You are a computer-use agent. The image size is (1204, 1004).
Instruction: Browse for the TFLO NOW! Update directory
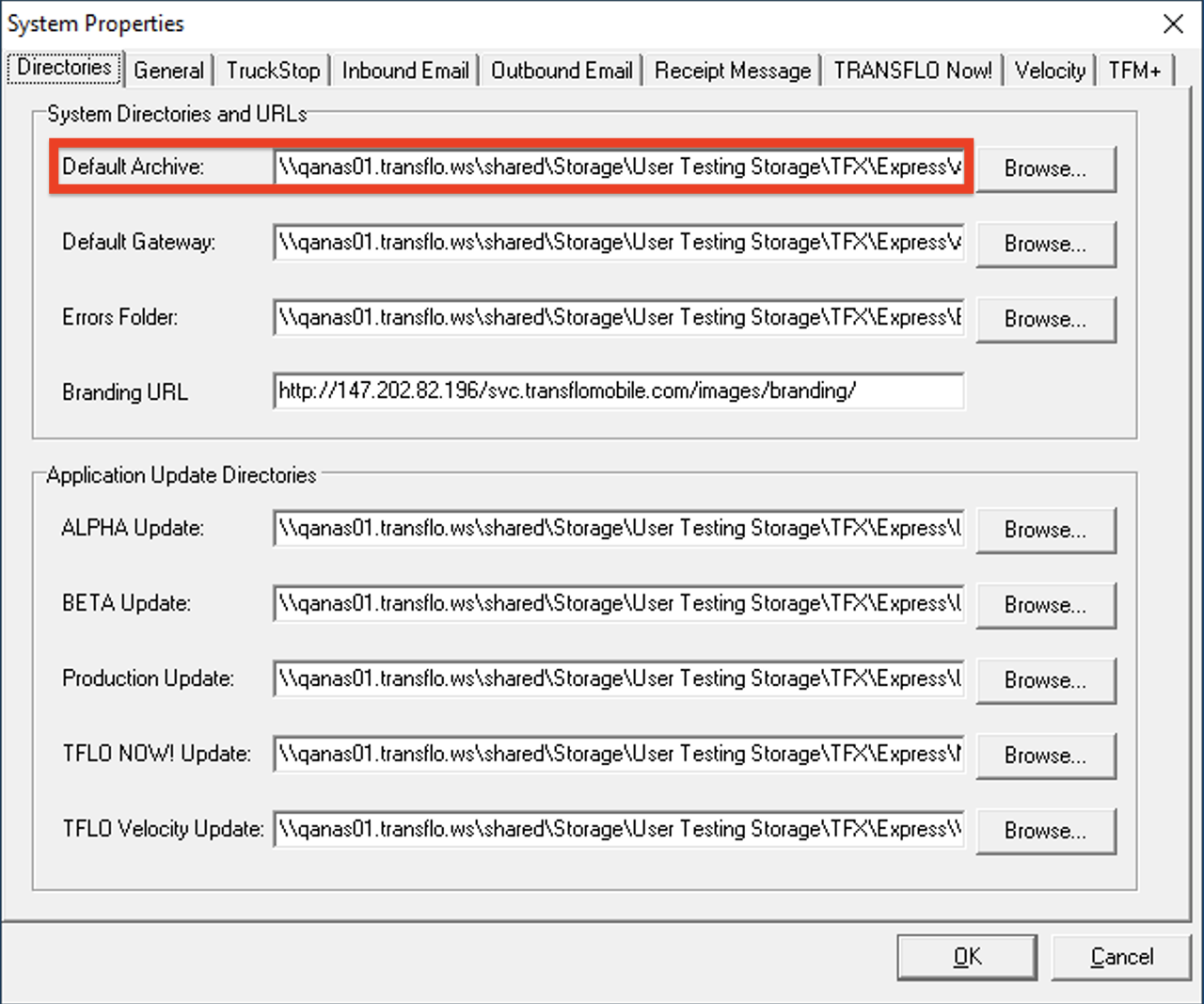pyautogui.click(x=1046, y=757)
